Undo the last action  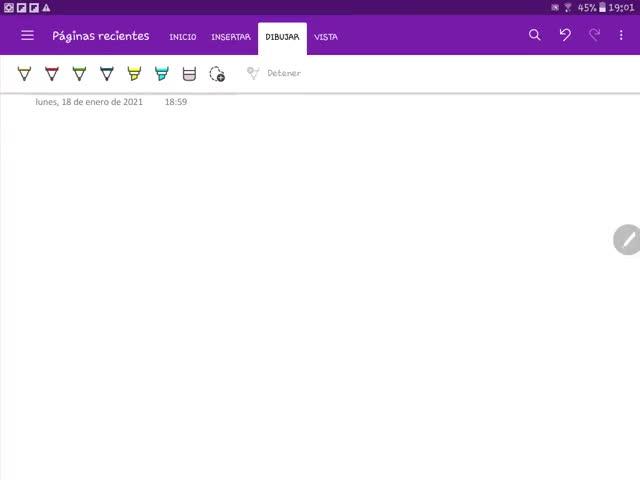(x=565, y=35)
